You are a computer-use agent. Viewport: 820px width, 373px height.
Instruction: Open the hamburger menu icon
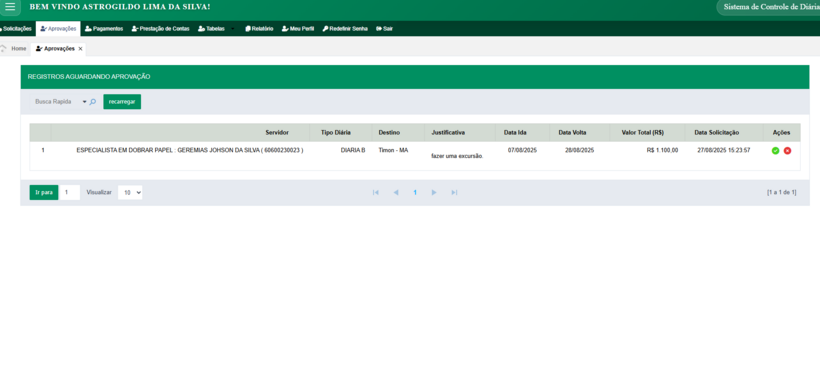point(10,7)
